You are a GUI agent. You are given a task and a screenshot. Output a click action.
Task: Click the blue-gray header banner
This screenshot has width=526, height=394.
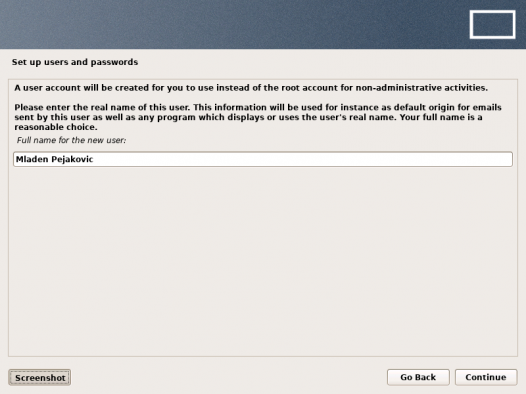(235, 24)
